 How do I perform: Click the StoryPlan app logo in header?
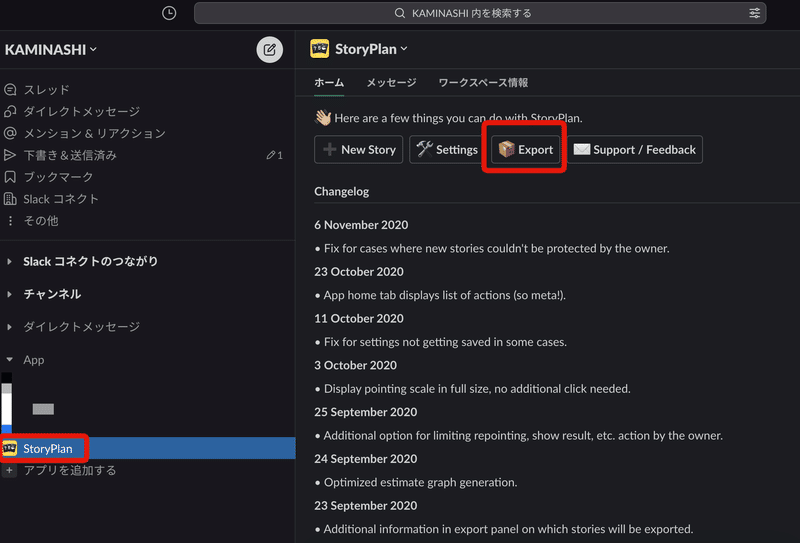319,49
